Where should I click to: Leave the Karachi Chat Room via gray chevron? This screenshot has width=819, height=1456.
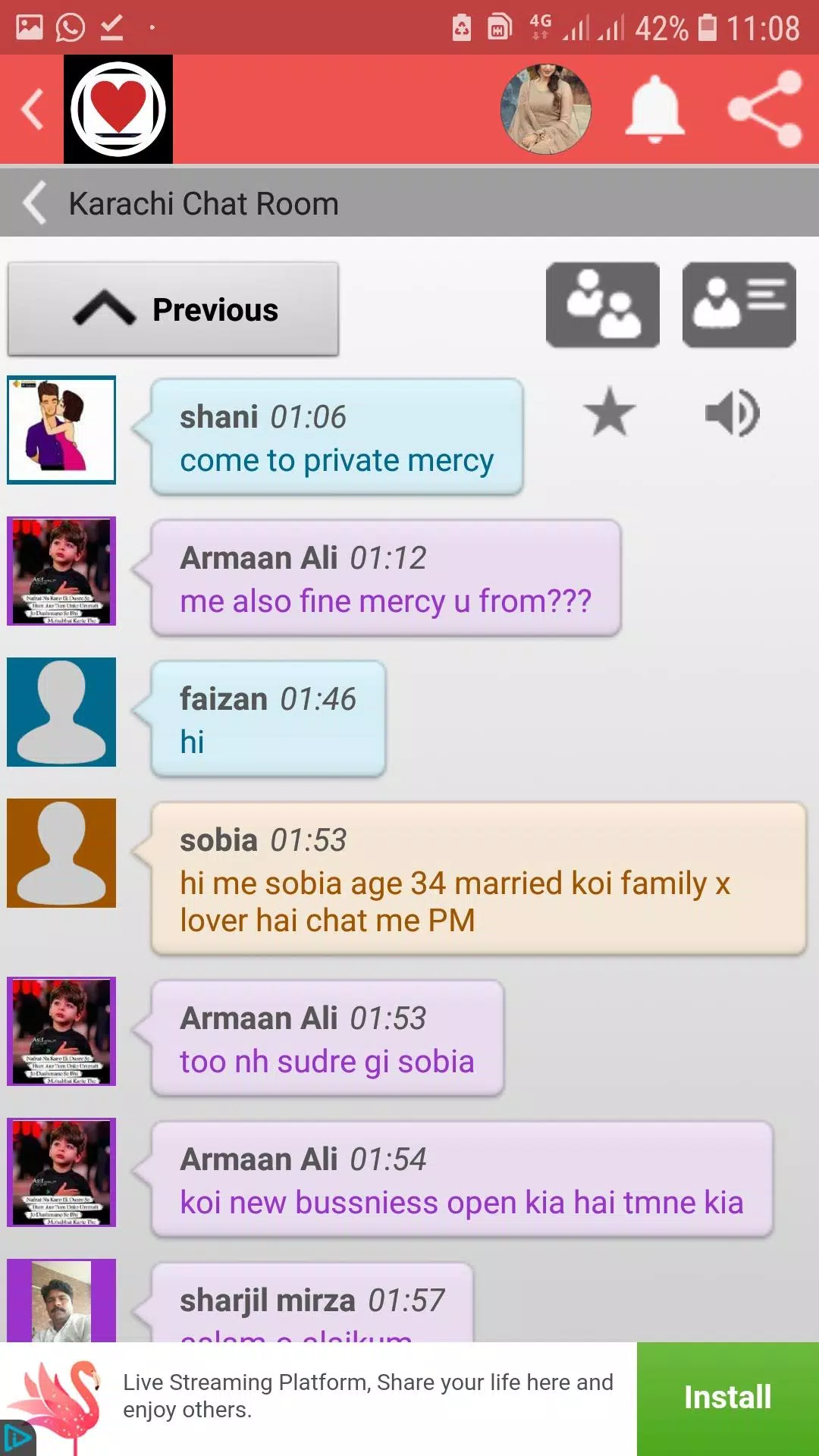point(35,202)
